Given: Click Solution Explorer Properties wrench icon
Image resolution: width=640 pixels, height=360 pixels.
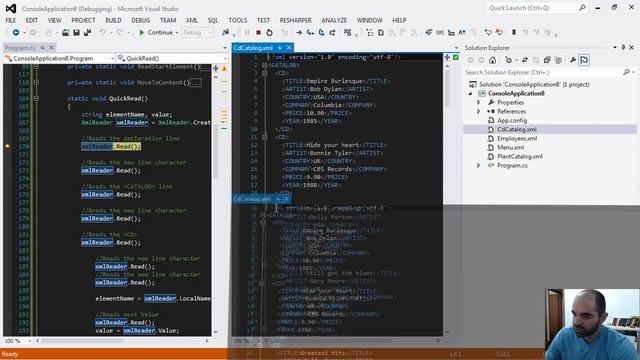Looking at the screenshot, I should [573, 60].
